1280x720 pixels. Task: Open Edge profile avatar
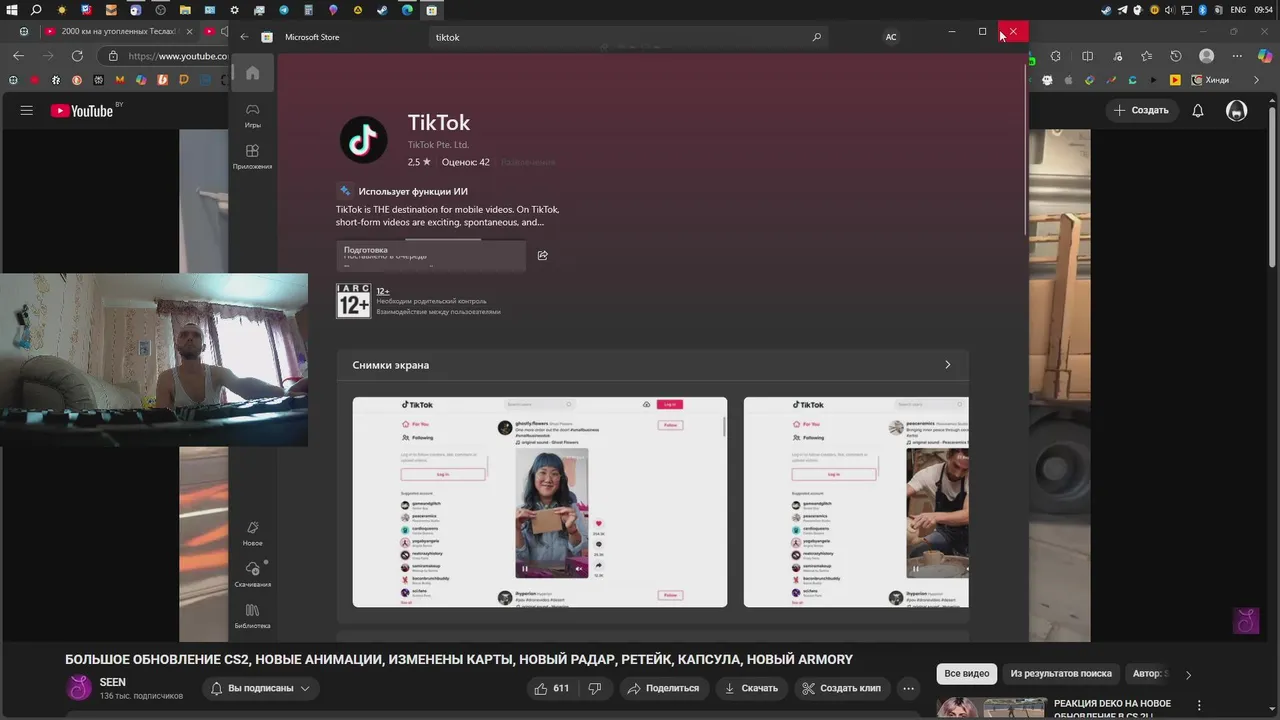(1207, 56)
